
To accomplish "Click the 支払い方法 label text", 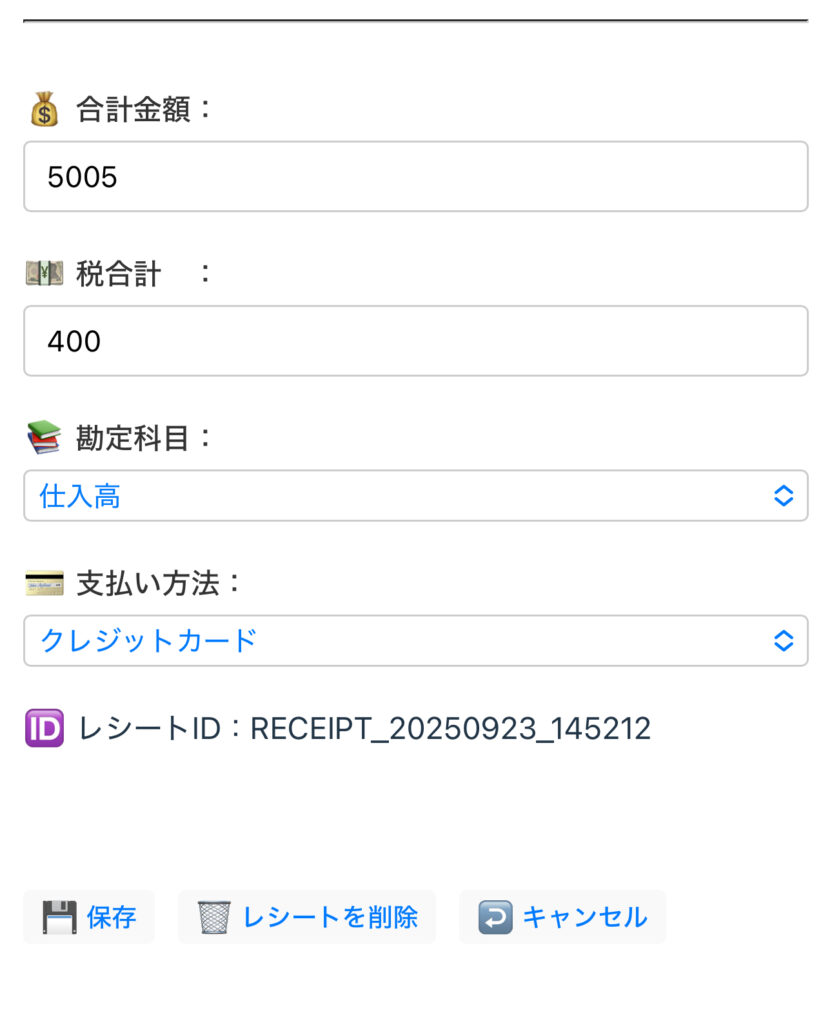I will click(148, 583).
